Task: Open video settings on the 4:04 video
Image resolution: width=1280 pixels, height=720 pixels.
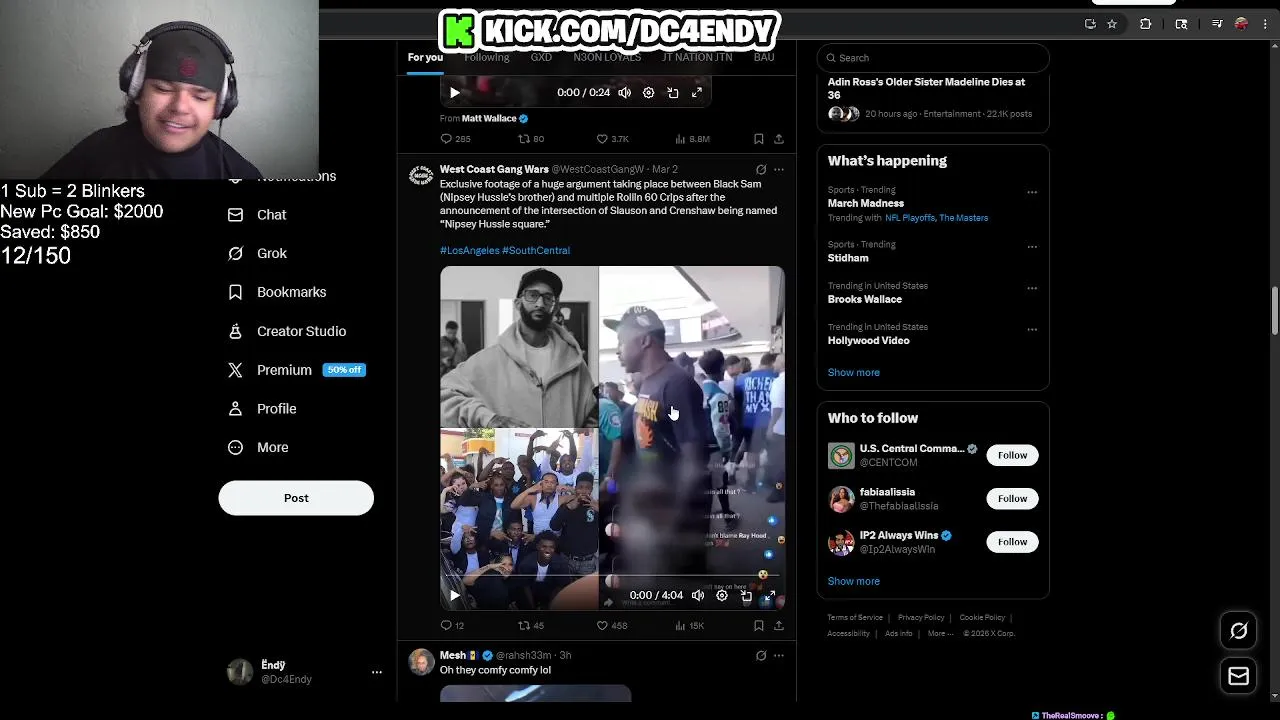Action: [x=722, y=596]
